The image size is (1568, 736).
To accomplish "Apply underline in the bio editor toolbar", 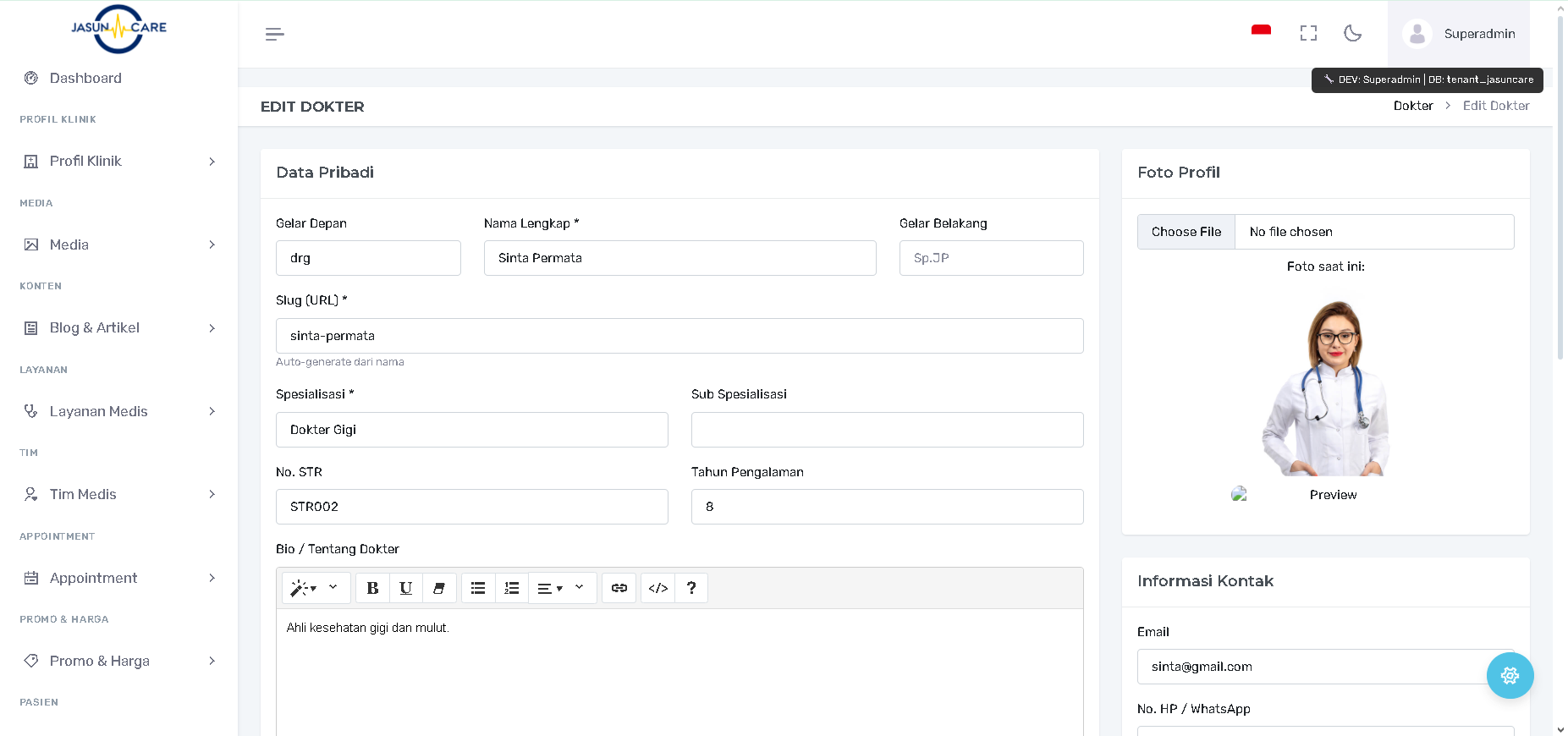I will (x=405, y=588).
